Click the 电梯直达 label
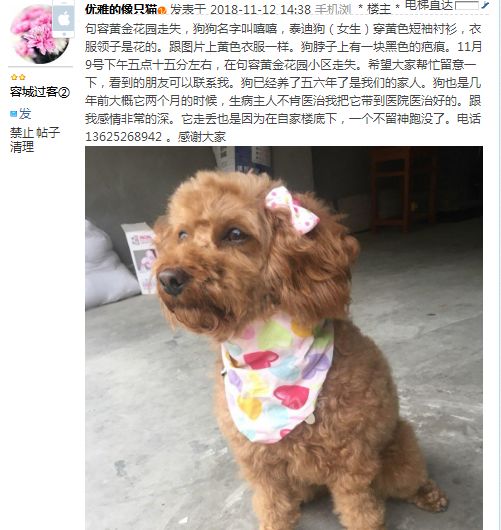This screenshot has height=530, width=501. [x=429, y=5]
